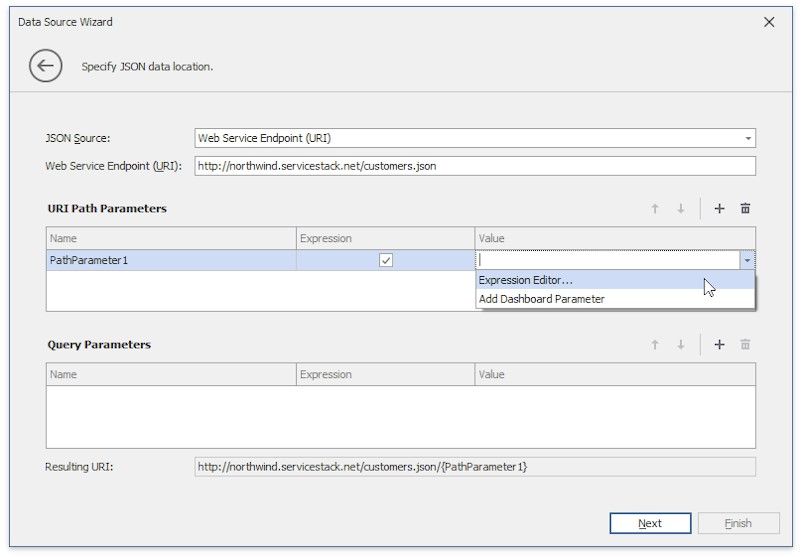802x557 pixels.
Task: Close the Data Source Wizard window
Action: 769,22
